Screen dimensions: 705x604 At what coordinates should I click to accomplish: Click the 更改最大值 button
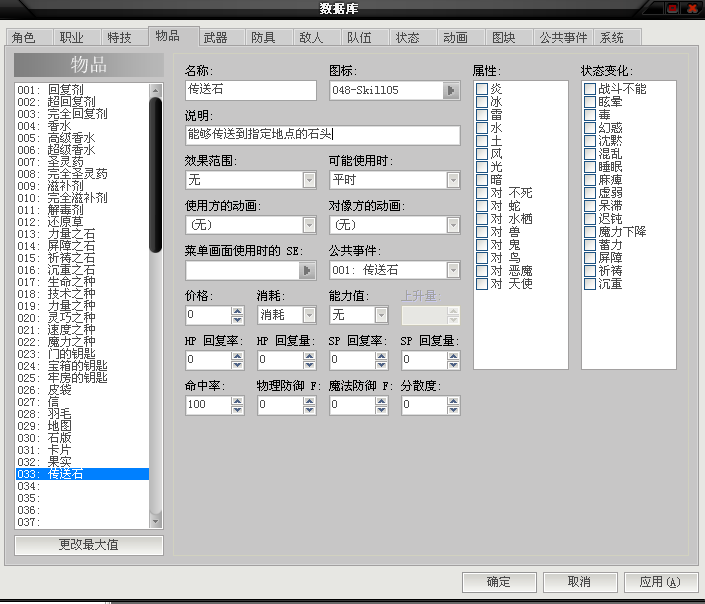(x=89, y=545)
